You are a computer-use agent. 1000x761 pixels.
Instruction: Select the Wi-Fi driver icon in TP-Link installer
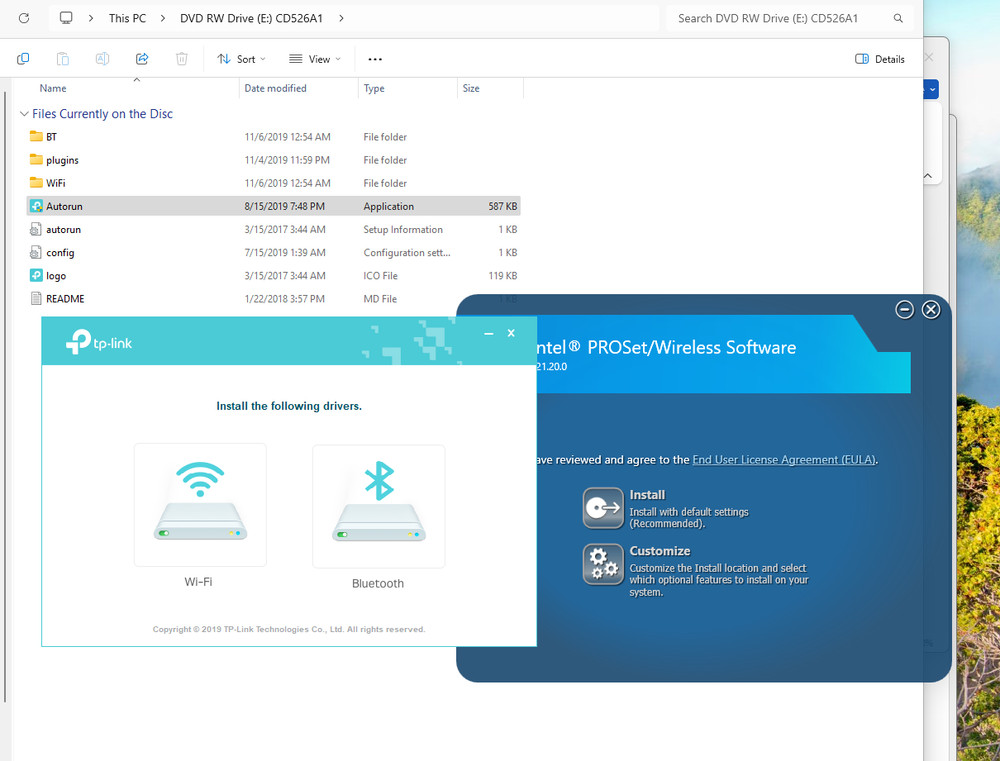coord(200,505)
